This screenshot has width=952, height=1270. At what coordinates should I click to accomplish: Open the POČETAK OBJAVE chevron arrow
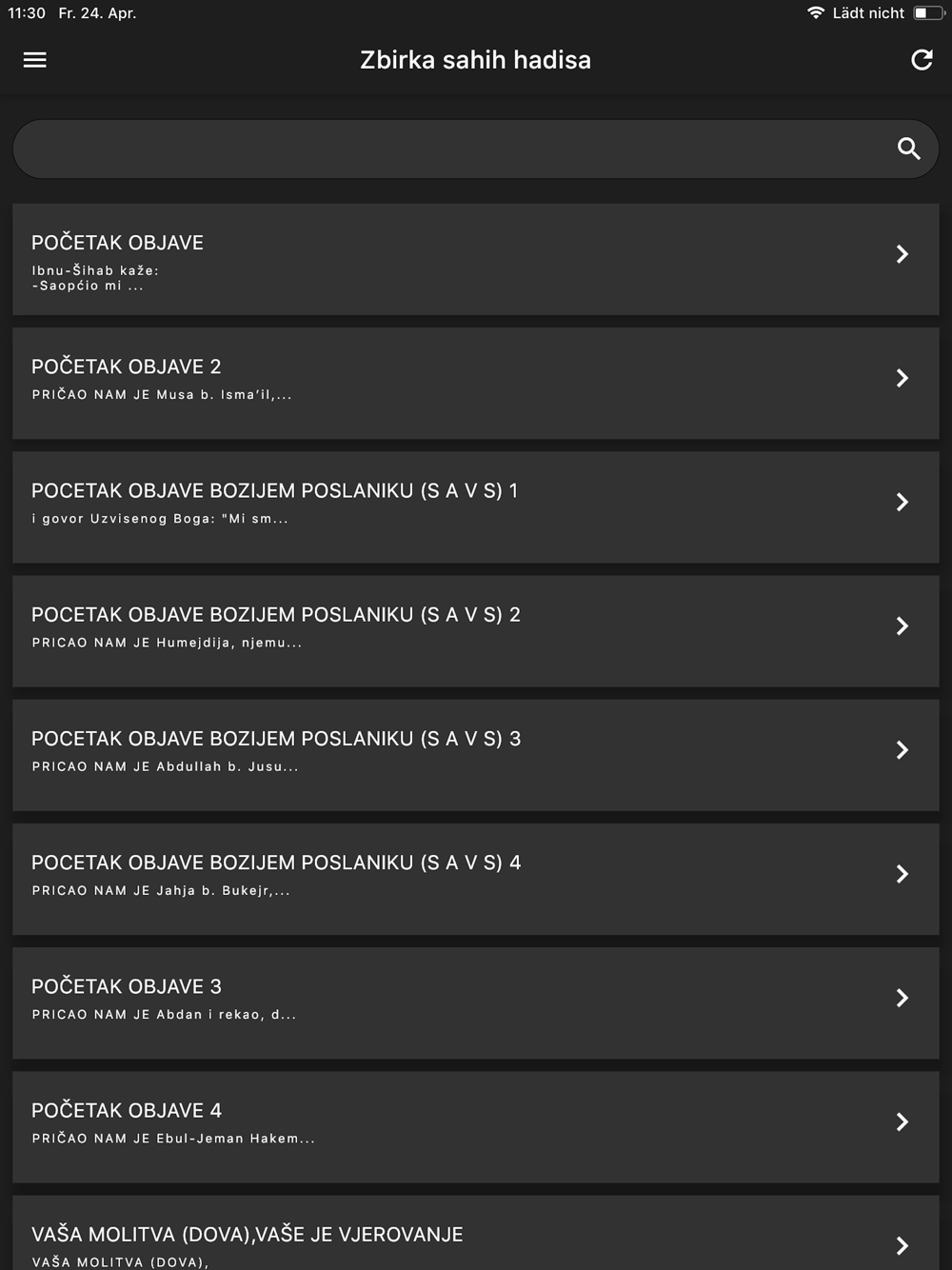902,254
